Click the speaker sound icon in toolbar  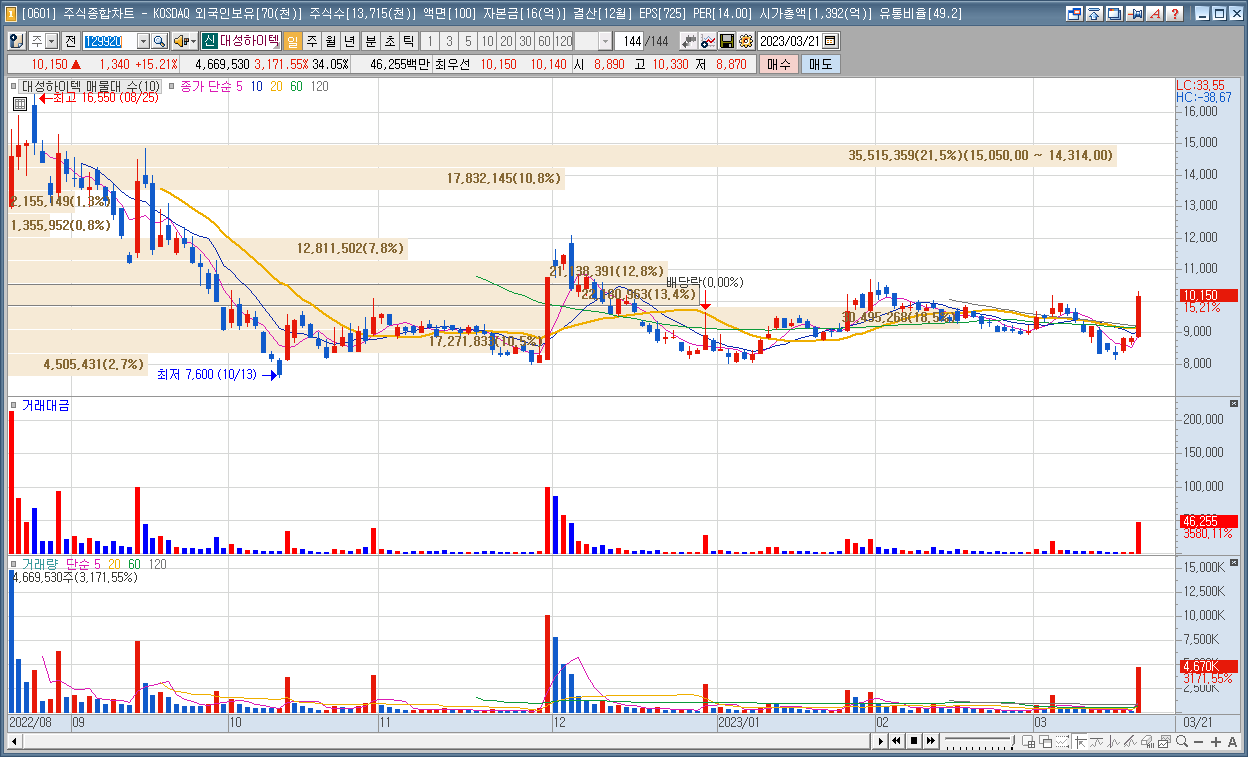point(180,41)
